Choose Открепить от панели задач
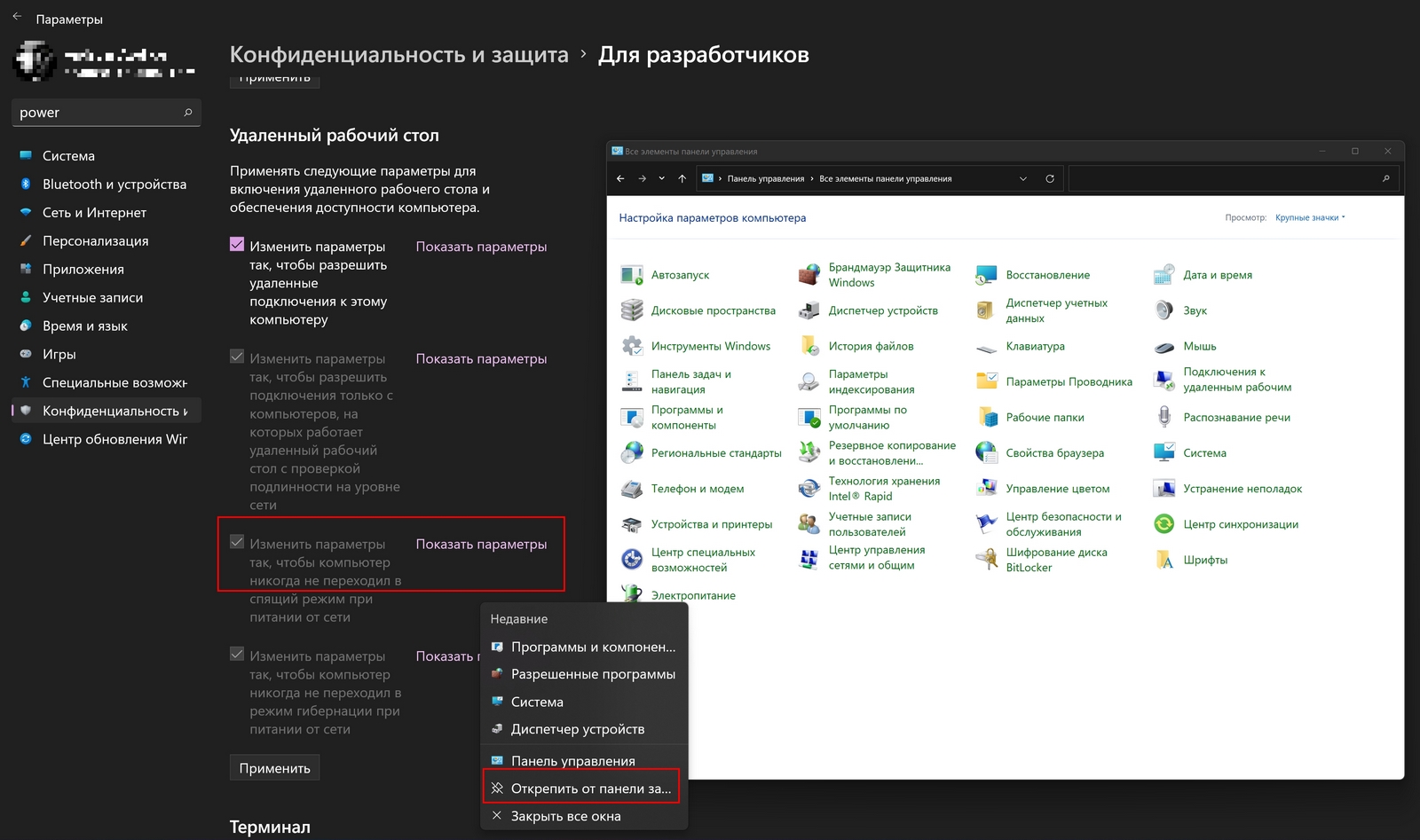 pyautogui.click(x=584, y=789)
